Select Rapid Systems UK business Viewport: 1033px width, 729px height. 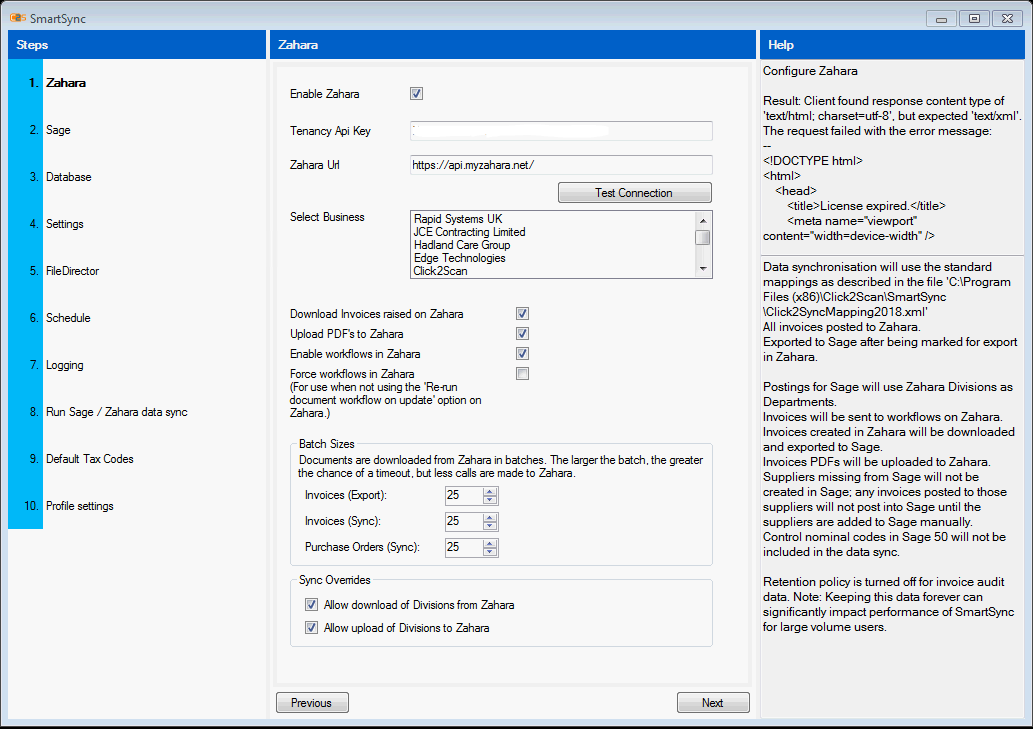(458, 219)
